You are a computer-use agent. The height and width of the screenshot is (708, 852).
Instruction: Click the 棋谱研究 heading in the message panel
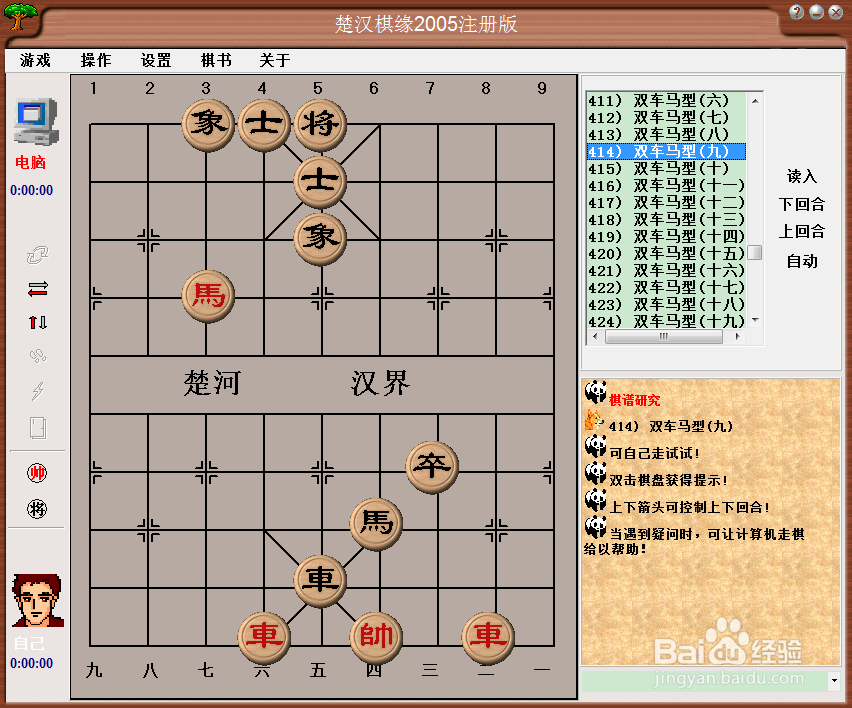635,400
